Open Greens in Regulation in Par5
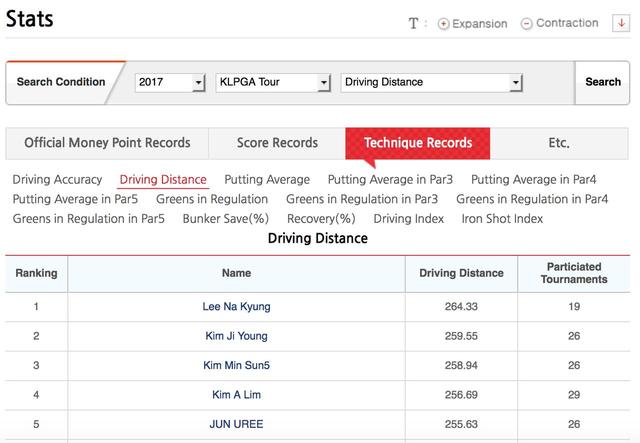 pos(89,219)
